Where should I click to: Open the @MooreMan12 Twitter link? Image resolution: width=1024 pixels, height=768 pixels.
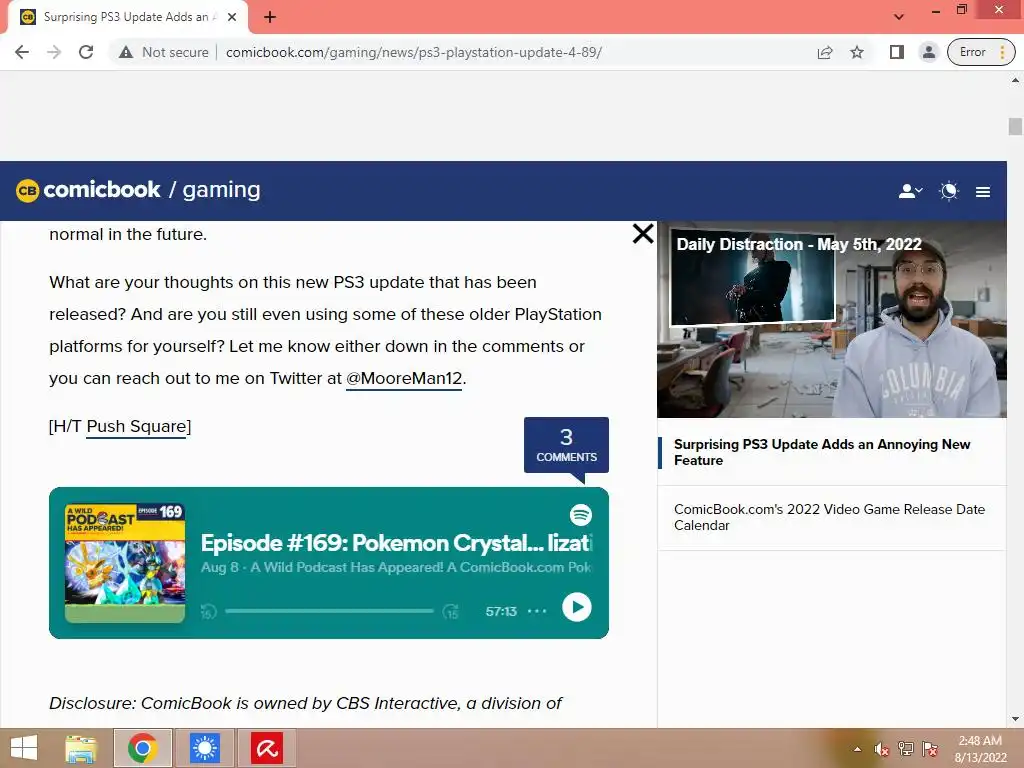(404, 379)
